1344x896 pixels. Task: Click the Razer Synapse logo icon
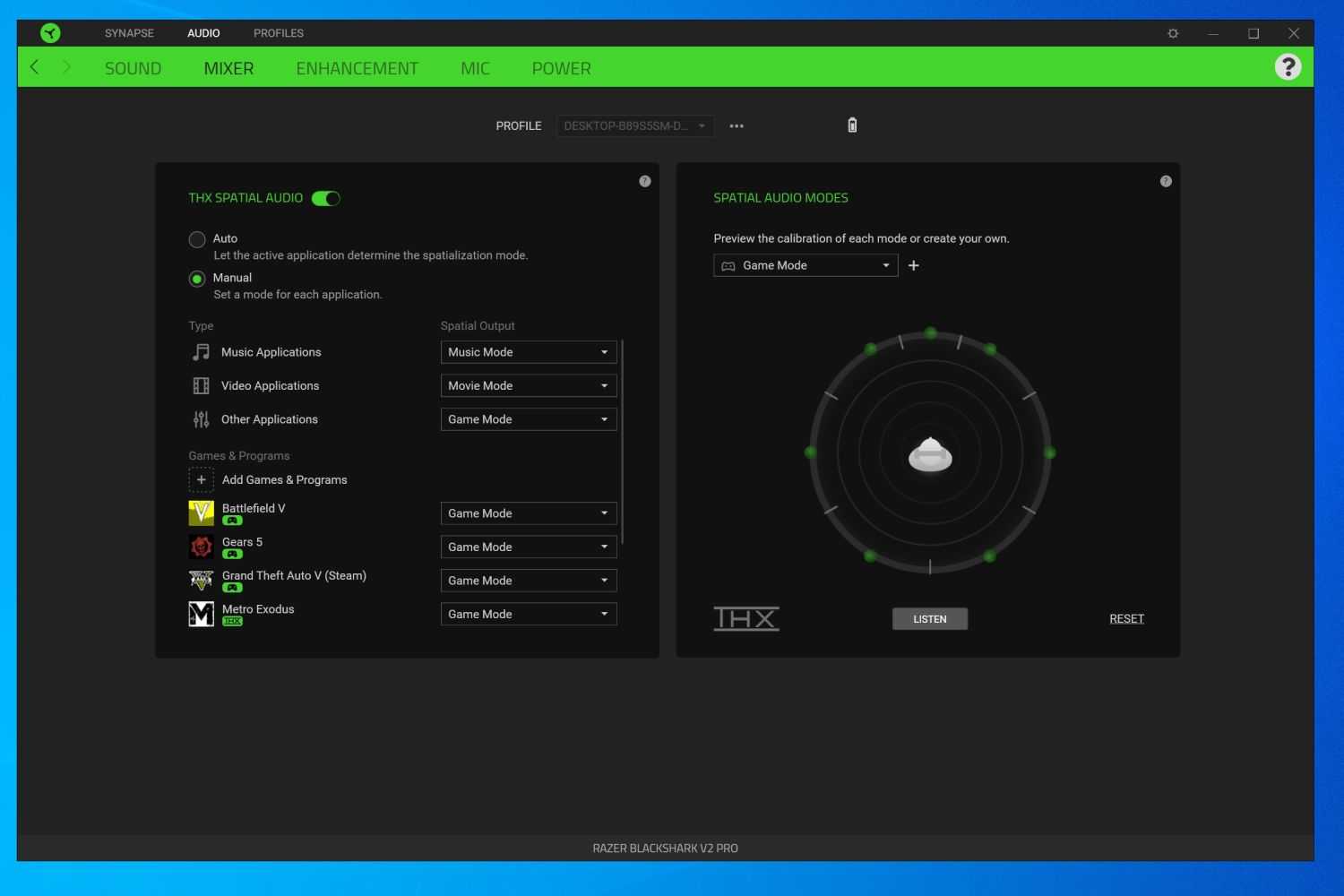(50, 33)
